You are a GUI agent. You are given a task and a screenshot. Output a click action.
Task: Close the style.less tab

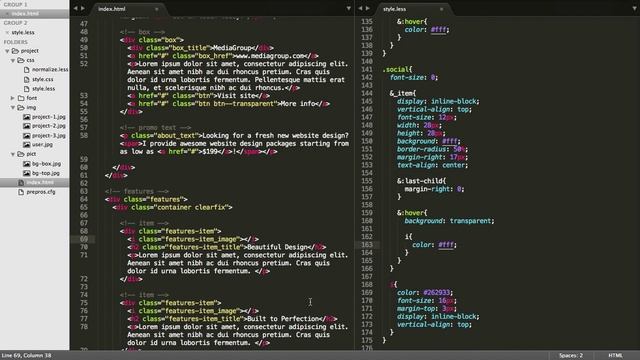tap(441, 9)
